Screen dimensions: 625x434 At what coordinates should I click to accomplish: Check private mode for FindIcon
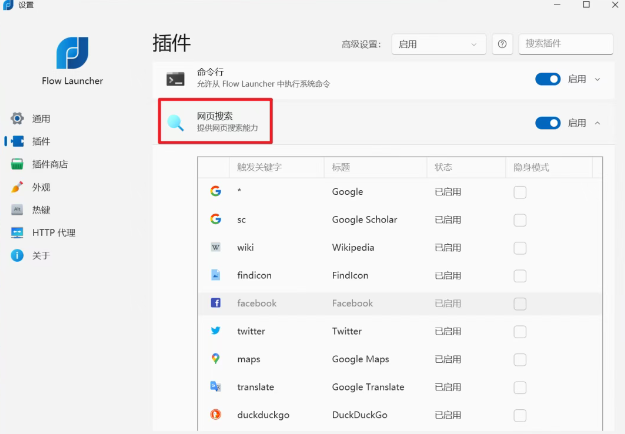520,276
